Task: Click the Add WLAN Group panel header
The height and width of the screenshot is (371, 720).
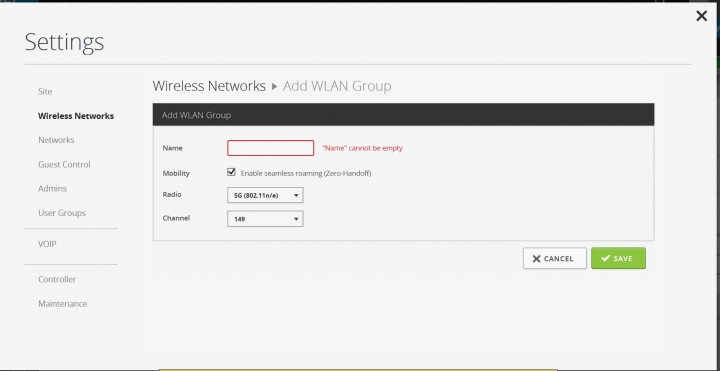Action: pos(403,115)
